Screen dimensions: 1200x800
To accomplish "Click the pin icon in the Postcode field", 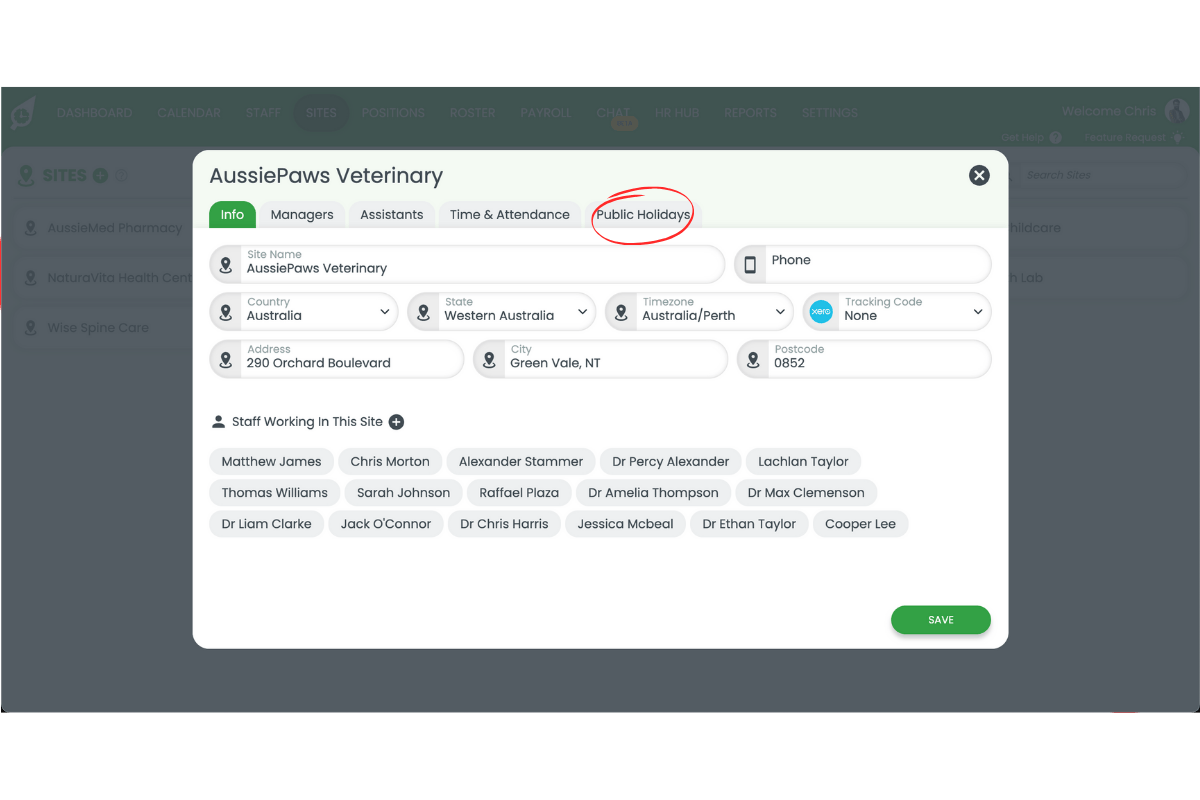I will (x=753, y=360).
